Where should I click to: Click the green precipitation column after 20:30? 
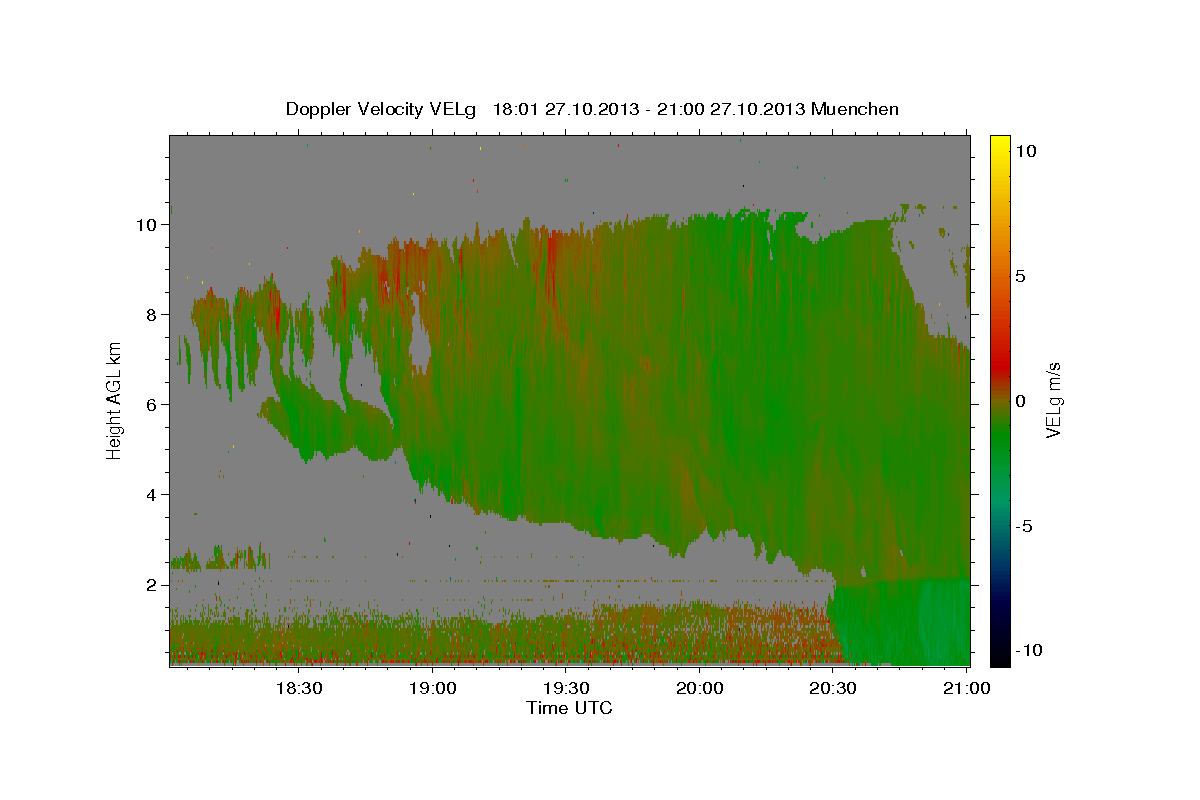click(x=902, y=622)
